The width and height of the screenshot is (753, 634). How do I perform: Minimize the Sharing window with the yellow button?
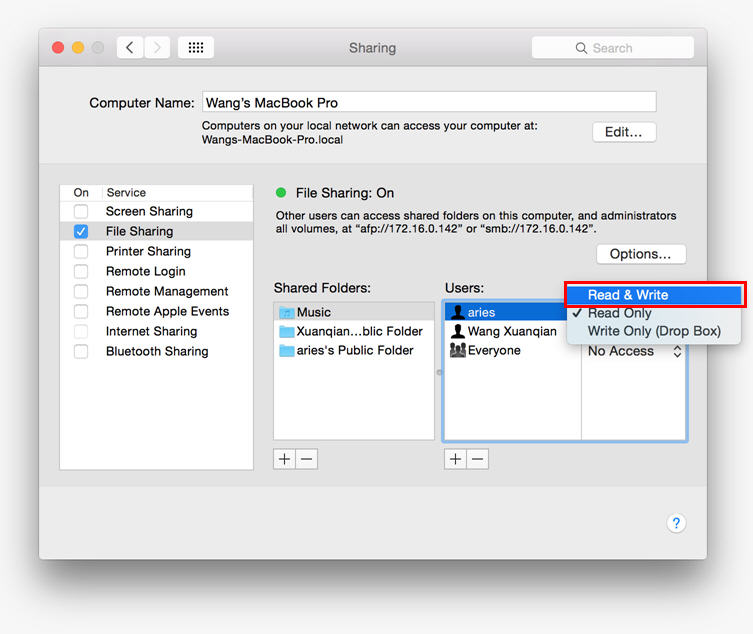(78, 48)
